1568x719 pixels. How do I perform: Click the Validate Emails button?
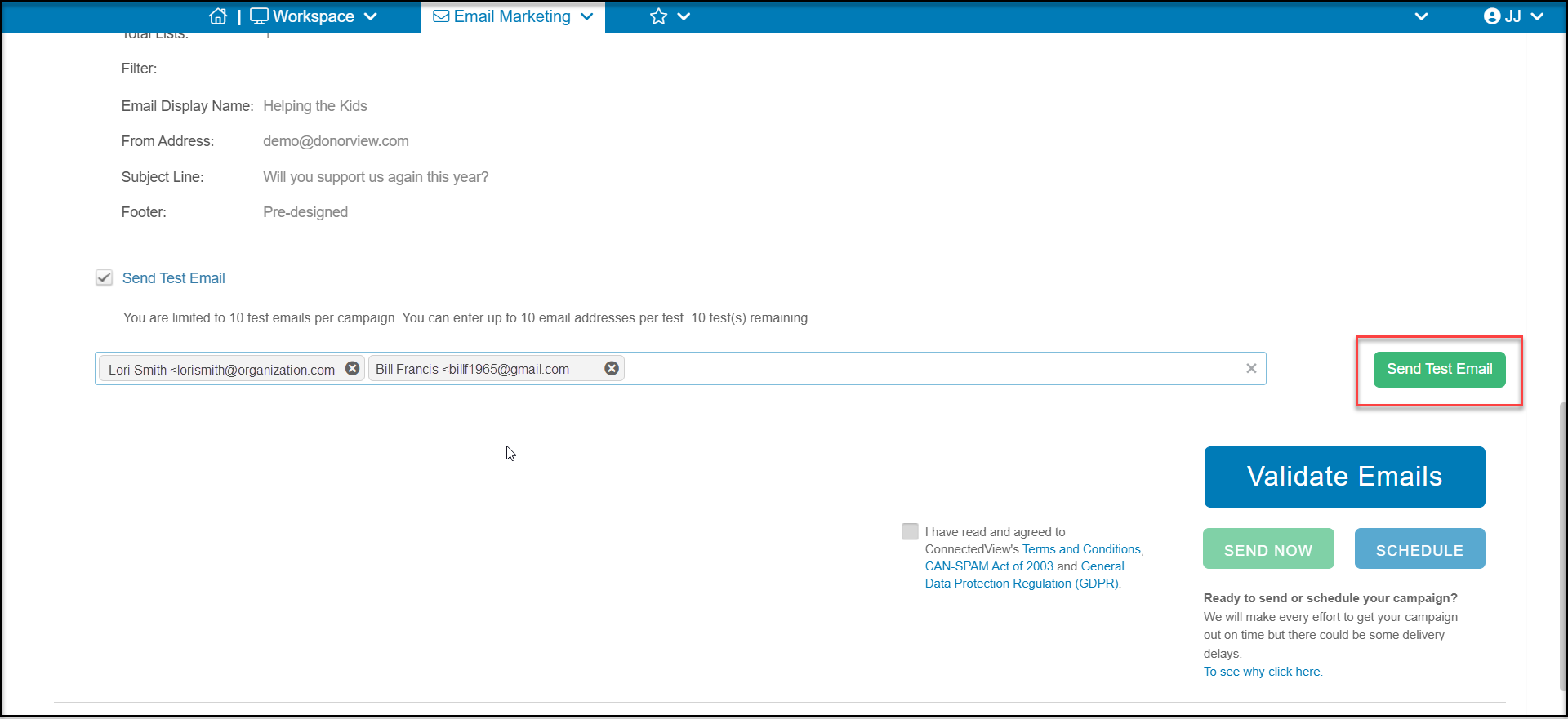[x=1344, y=477]
